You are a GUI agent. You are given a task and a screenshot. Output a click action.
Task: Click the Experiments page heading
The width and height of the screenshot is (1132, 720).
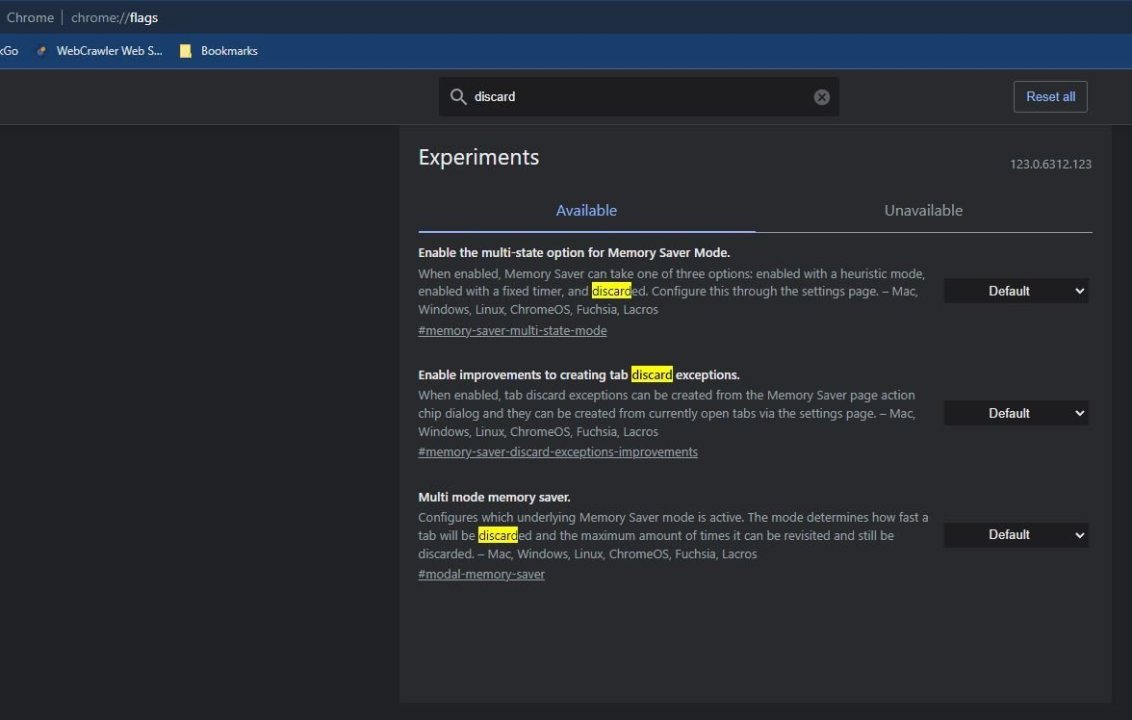[x=478, y=157]
